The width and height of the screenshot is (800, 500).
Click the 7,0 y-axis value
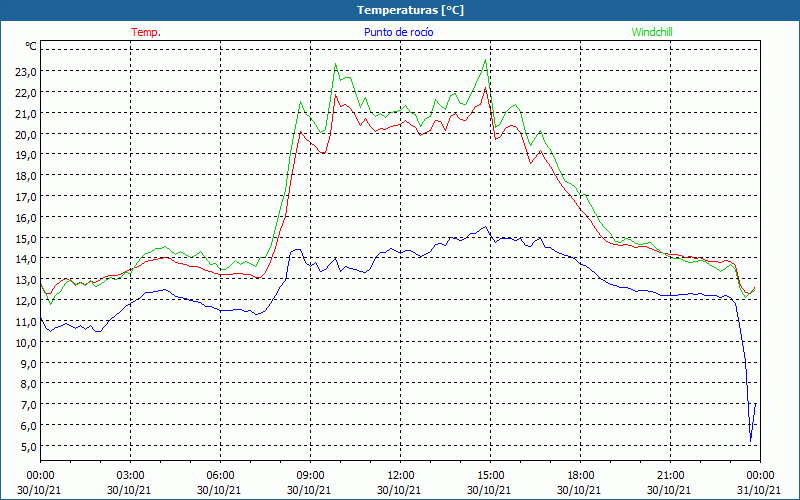point(29,405)
